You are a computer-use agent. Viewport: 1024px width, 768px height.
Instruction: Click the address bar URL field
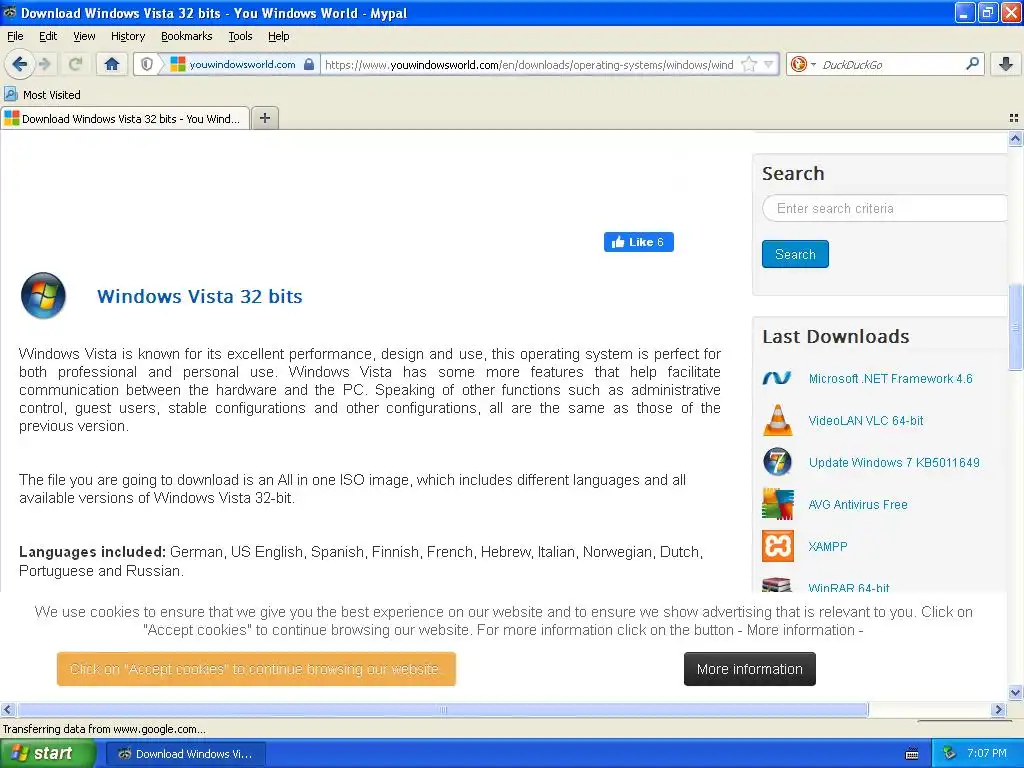click(x=529, y=64)
